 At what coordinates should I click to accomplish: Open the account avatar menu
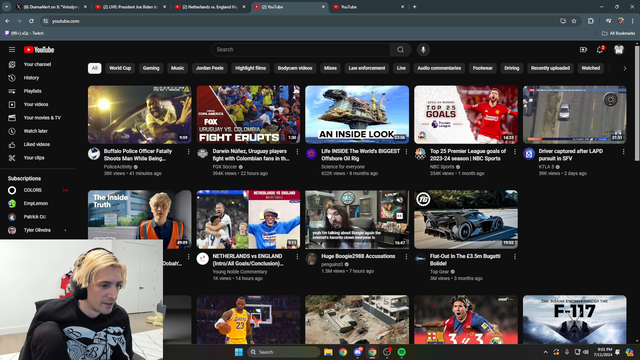point(619,50)
